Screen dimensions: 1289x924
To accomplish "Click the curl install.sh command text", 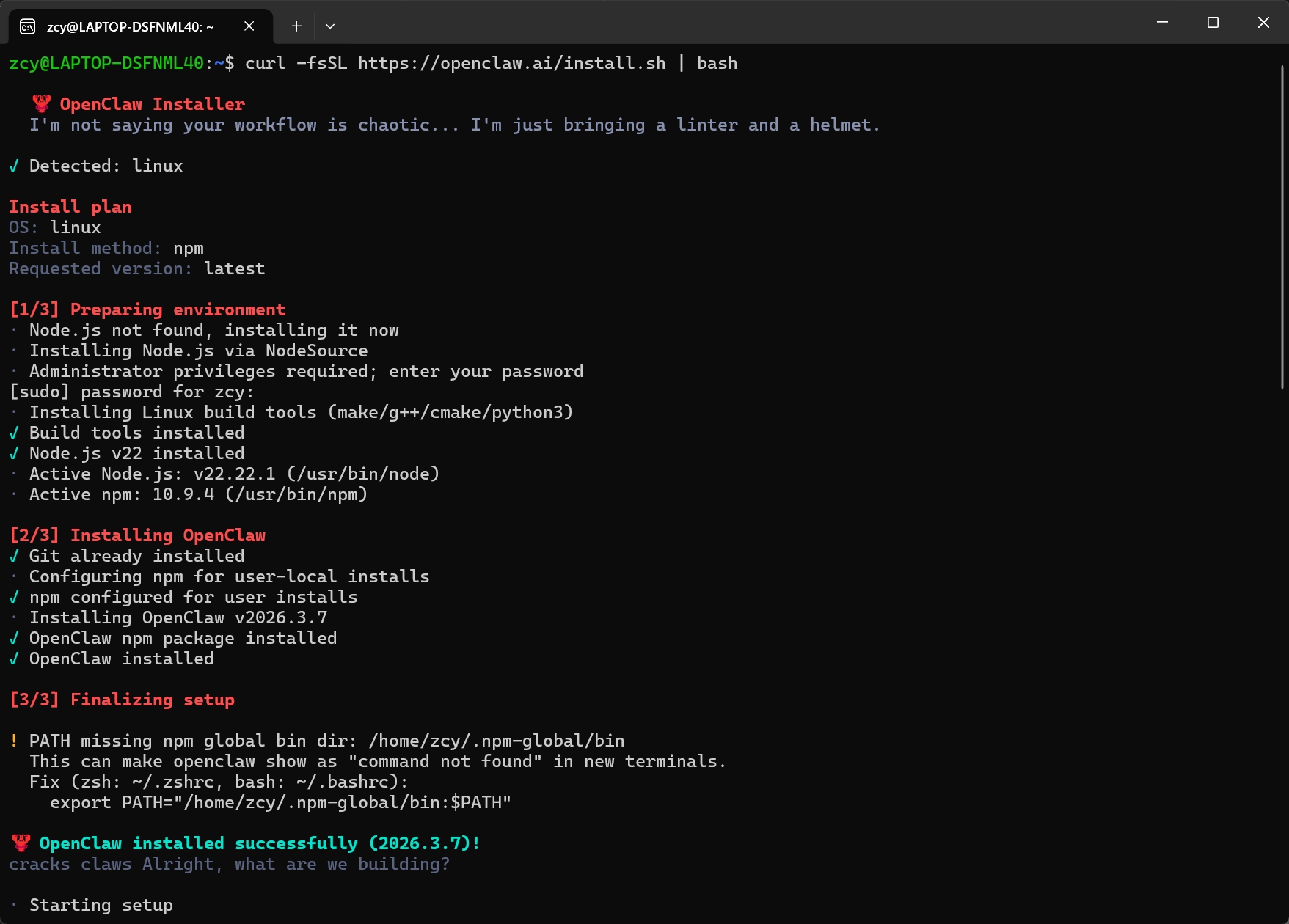I will tap(492, 63).
